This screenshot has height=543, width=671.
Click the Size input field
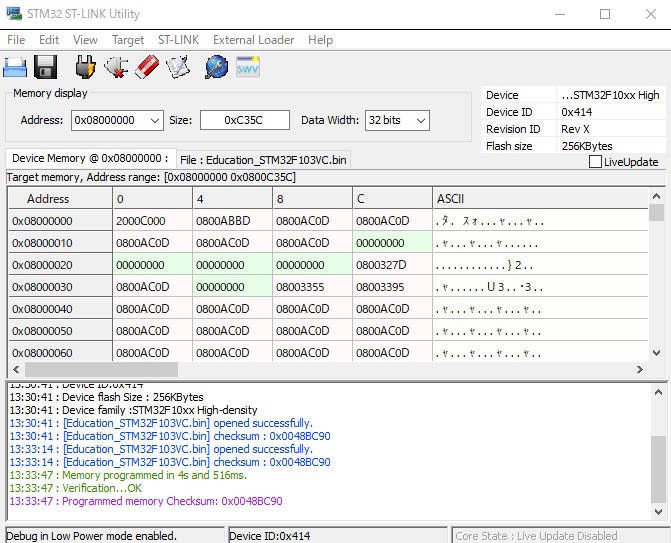tap(245, 120)
